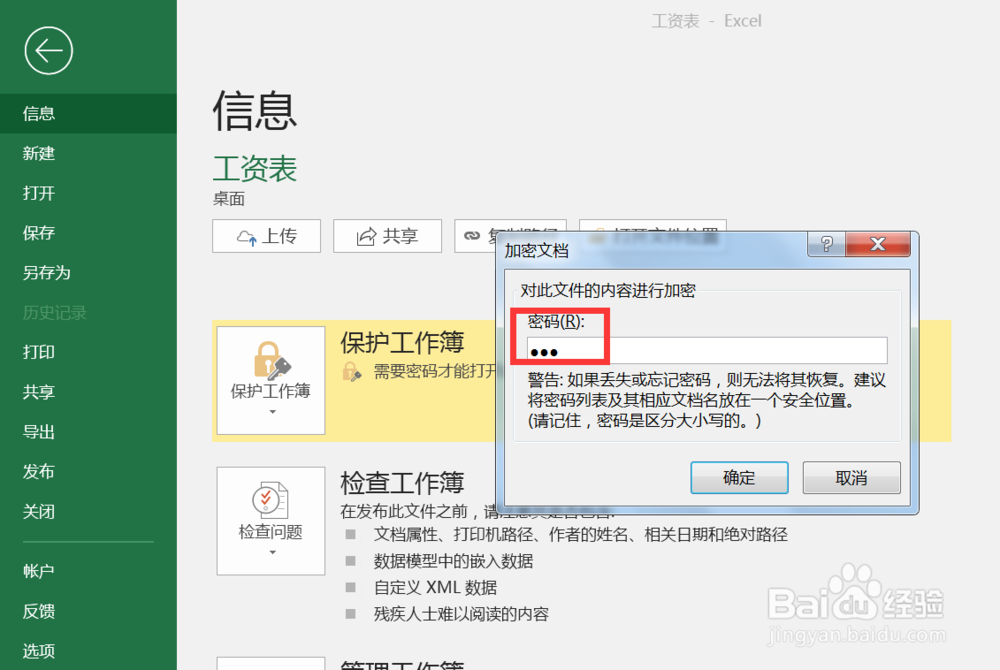Confirm password with the 确定 button

[x=739, y=478]
